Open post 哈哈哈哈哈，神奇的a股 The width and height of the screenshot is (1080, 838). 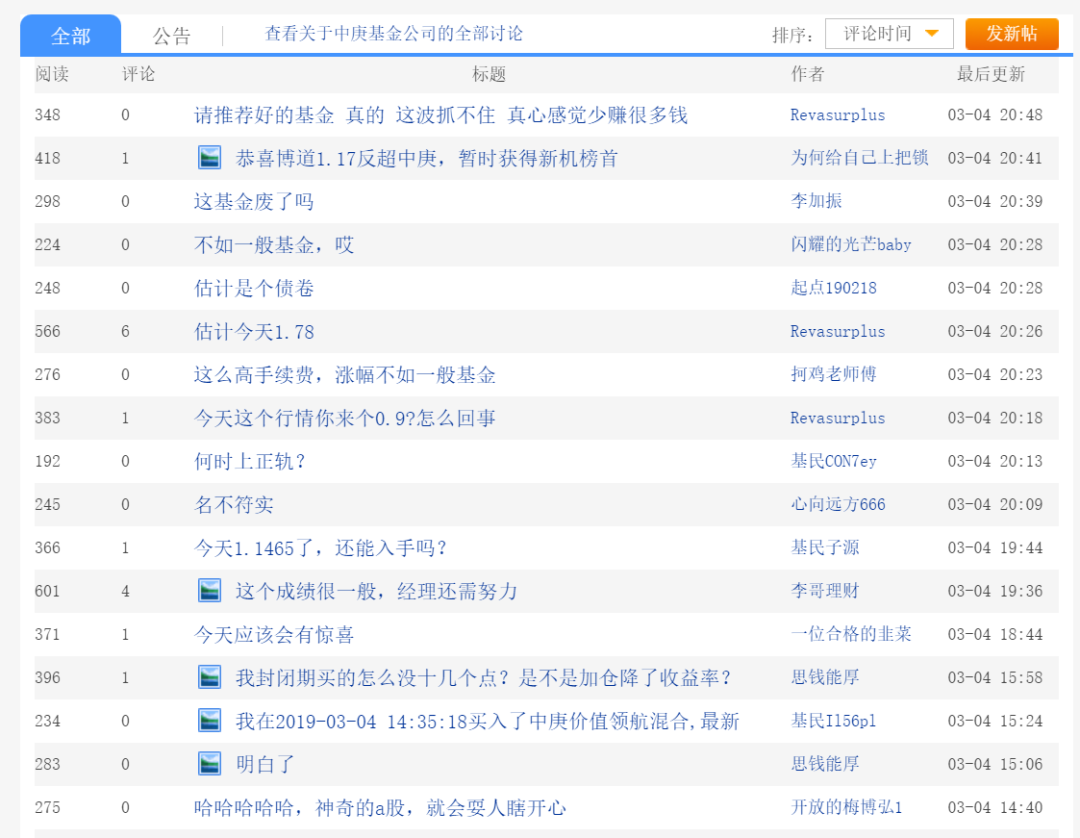point(380,808)
